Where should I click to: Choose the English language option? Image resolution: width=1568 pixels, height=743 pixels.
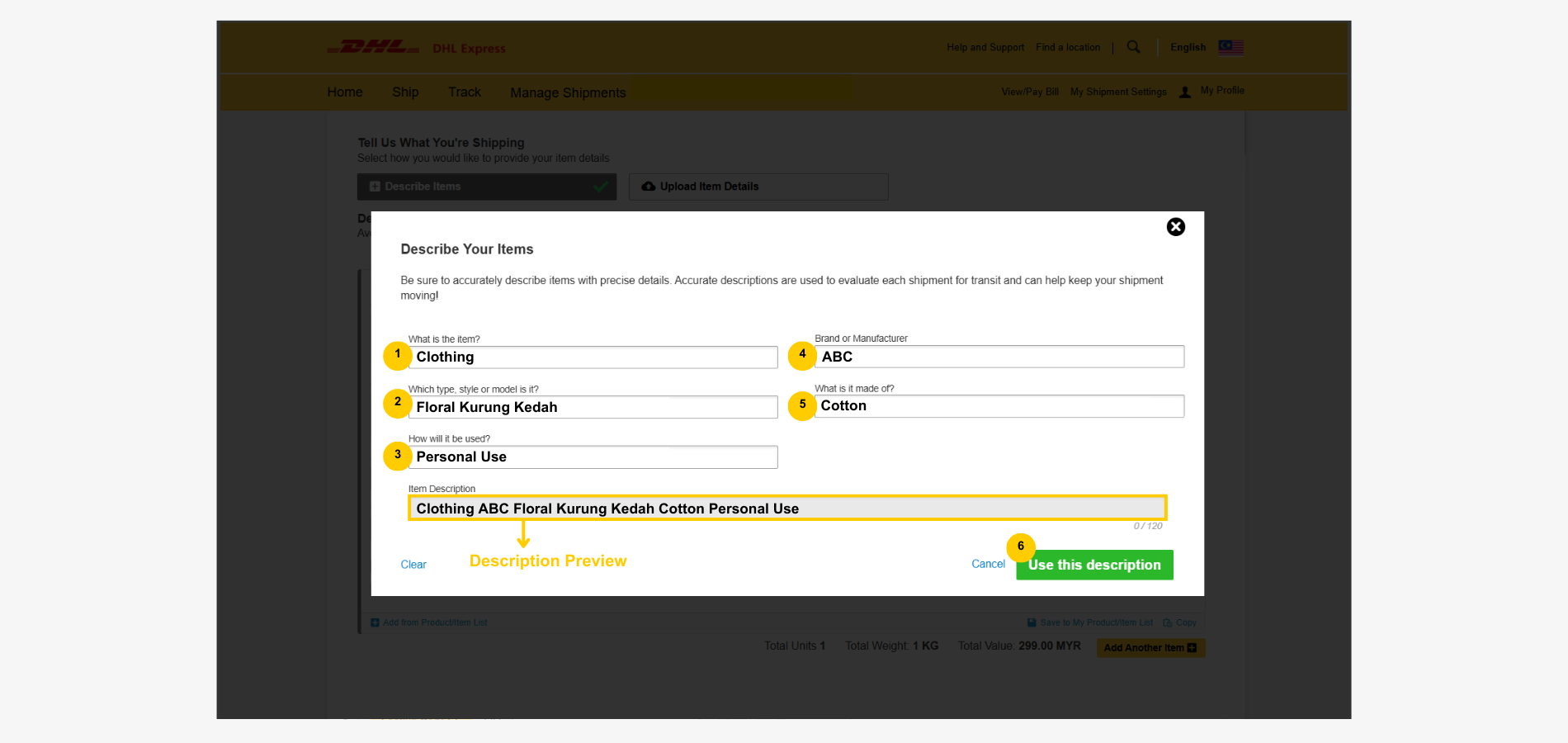point(1188,48)
